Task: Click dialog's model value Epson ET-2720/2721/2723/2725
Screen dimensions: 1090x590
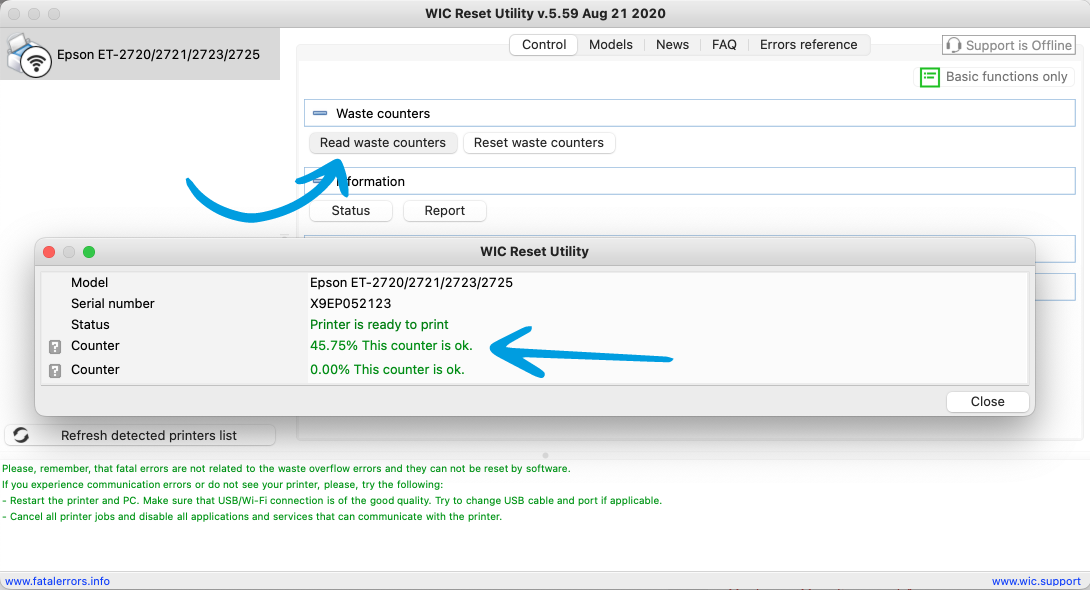Action: click(x=411, y=283)
